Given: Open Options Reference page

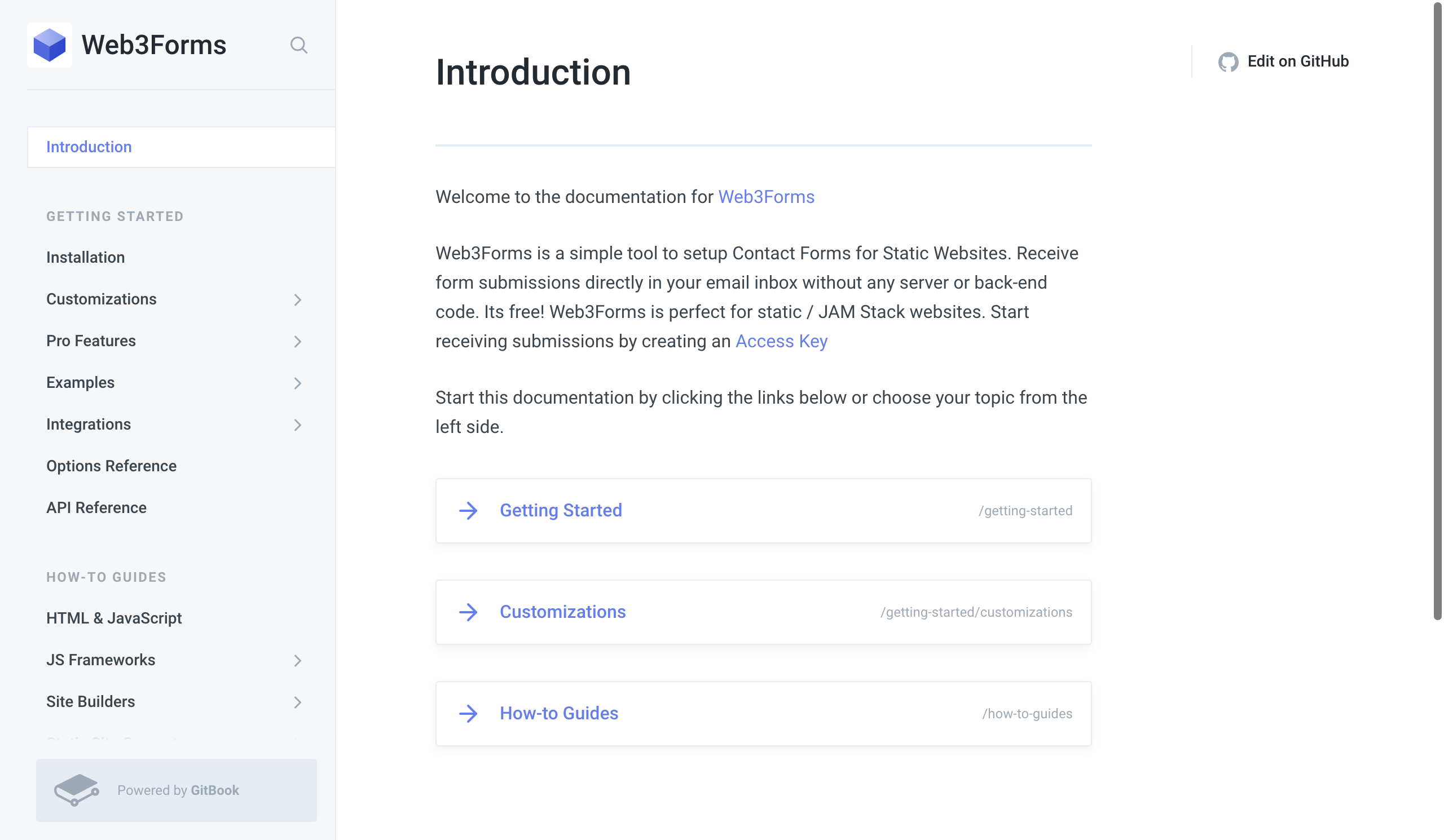Looking at the screenshot, I should click(x=112, y=466).
